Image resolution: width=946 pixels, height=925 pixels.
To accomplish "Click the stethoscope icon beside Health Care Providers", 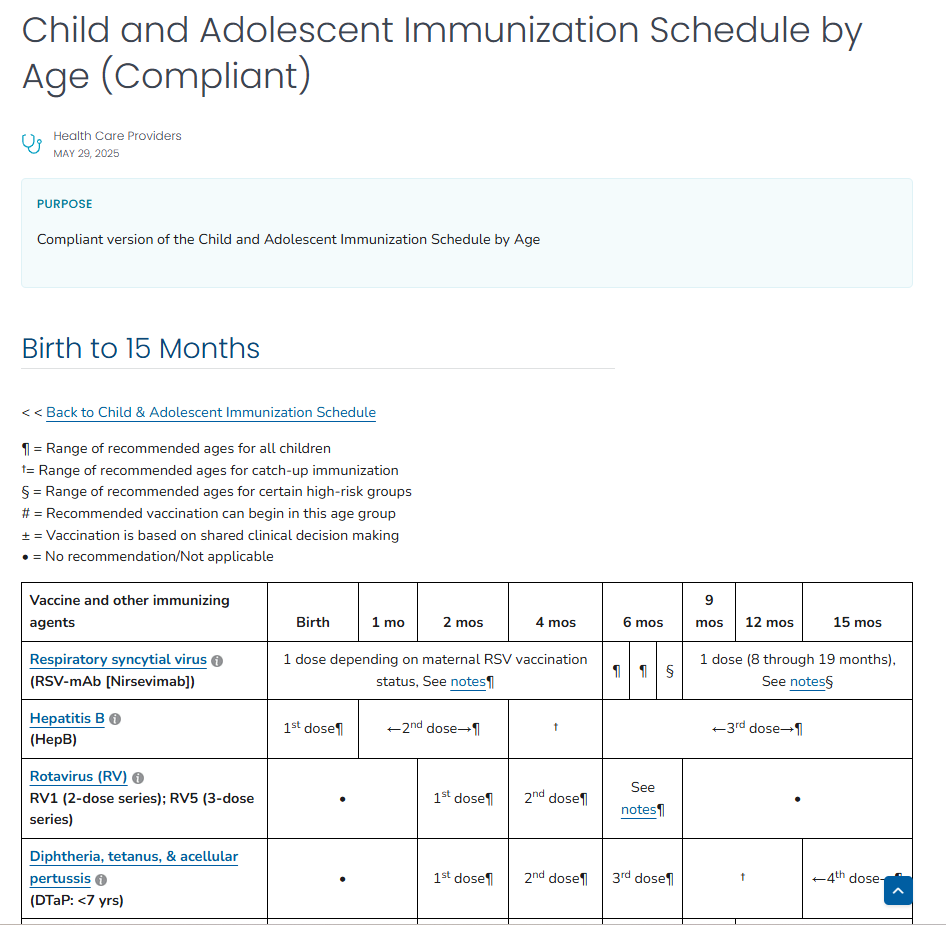I will click(32, 144).
